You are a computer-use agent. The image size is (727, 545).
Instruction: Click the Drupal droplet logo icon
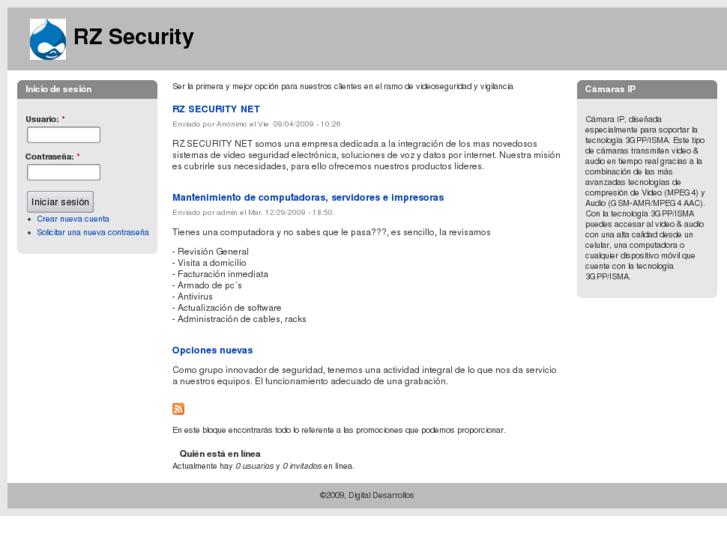tap(48, 39)
